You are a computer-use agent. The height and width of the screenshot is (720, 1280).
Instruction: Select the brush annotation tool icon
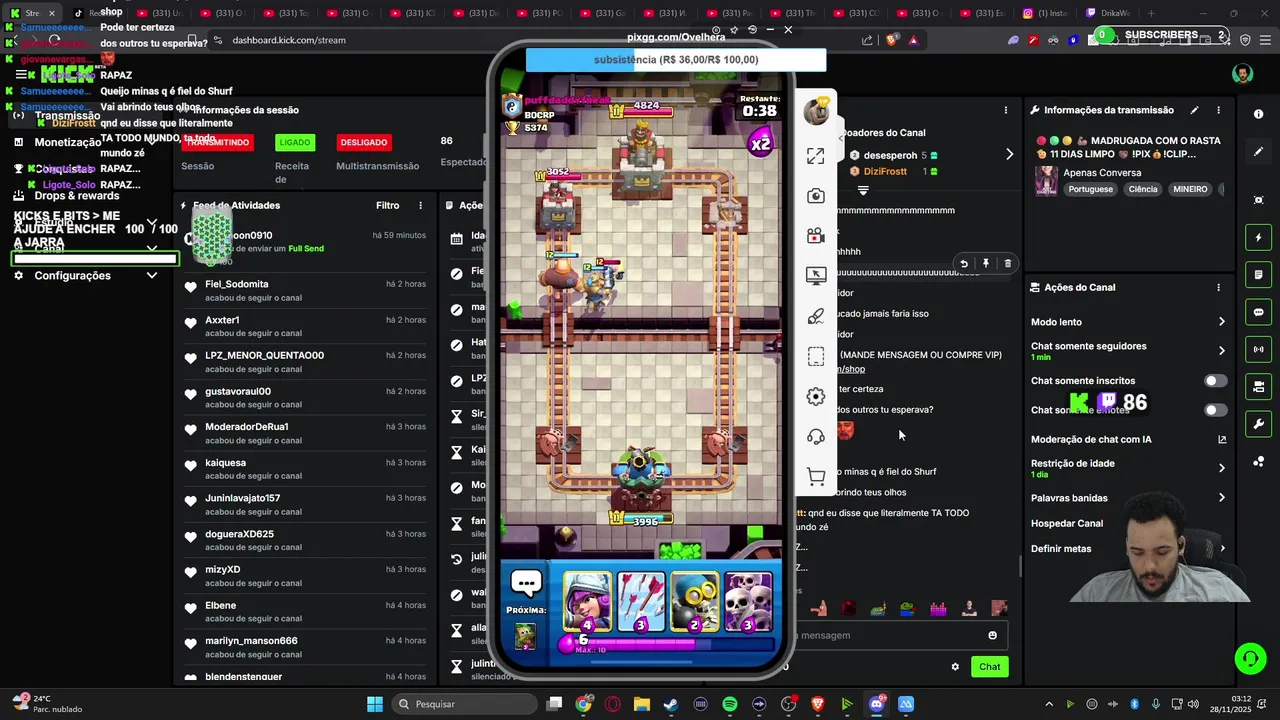[816, 316]
